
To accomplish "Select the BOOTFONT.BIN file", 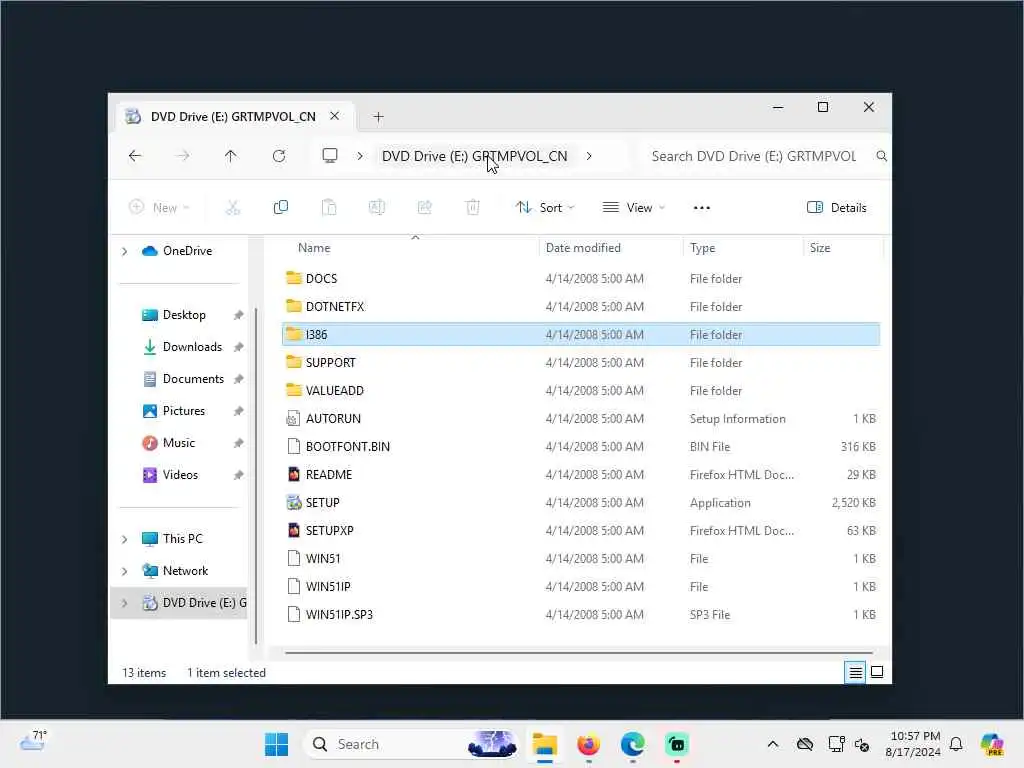I will [x=347, y=447].
